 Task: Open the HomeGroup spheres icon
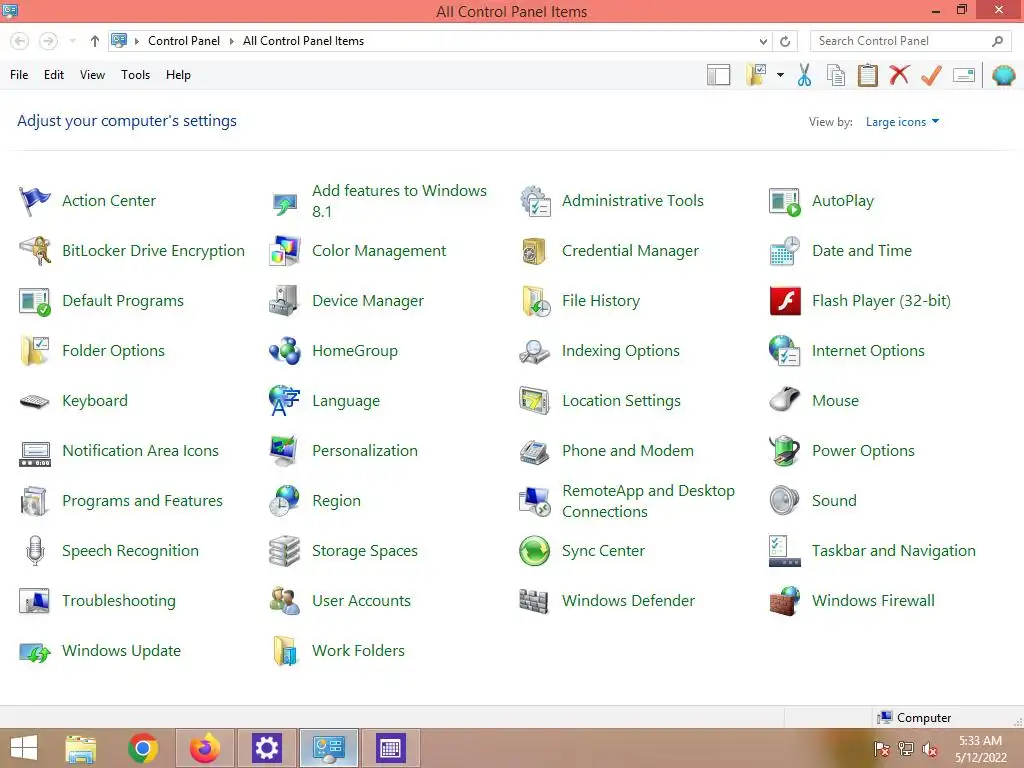285,351
